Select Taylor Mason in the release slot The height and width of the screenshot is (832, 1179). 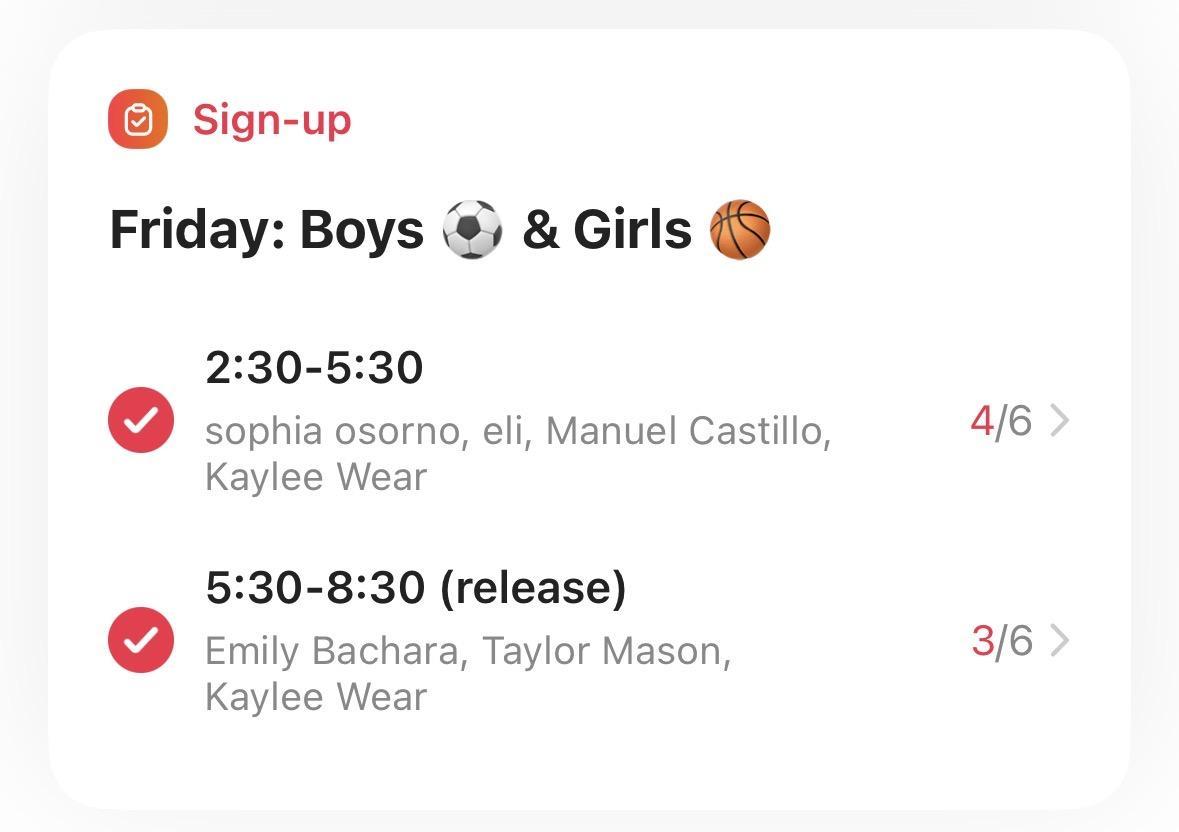(606, 651)
